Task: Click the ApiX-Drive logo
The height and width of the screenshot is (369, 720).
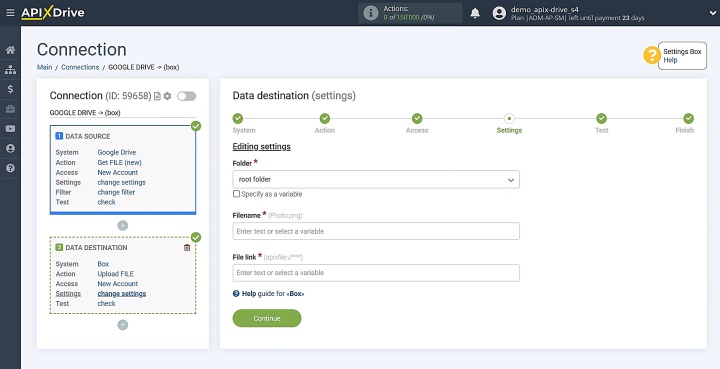Action: pos(53,13)
